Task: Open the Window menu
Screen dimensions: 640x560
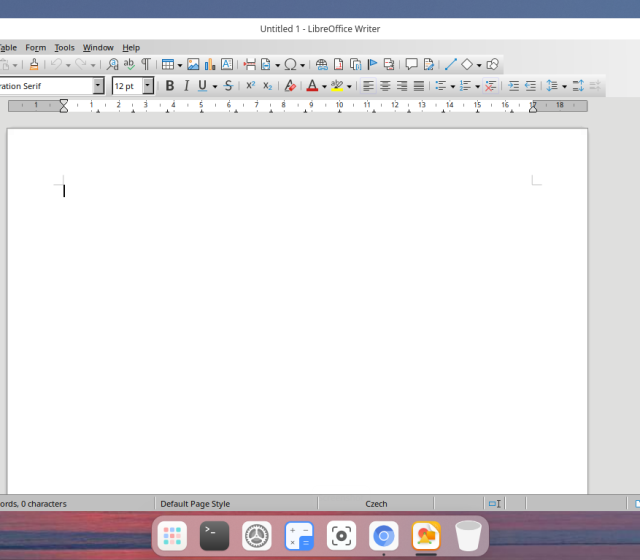Action: pyautogui.click(x=98, y=47)
